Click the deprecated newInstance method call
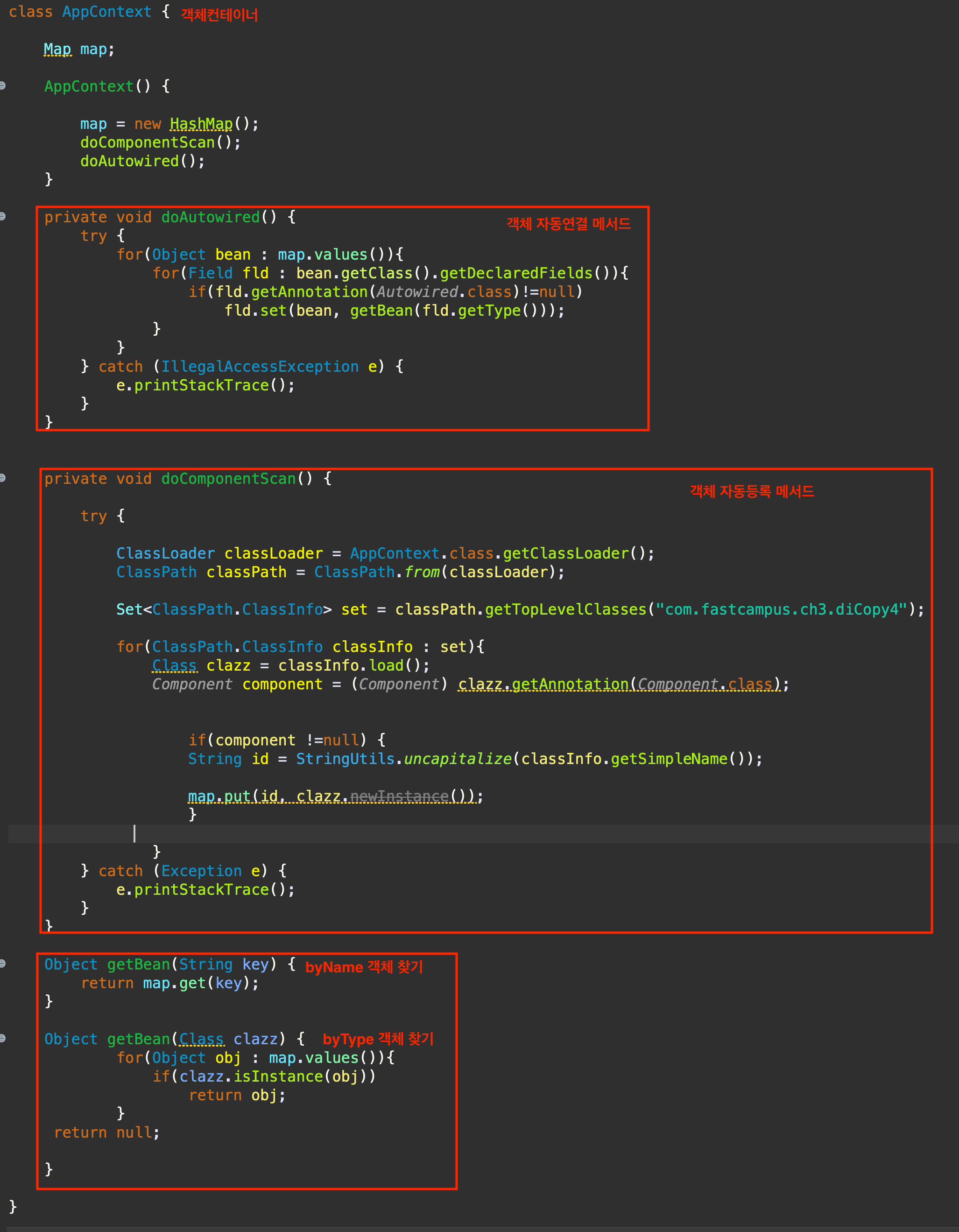959x1232 pixels. [x=399, y=796]
